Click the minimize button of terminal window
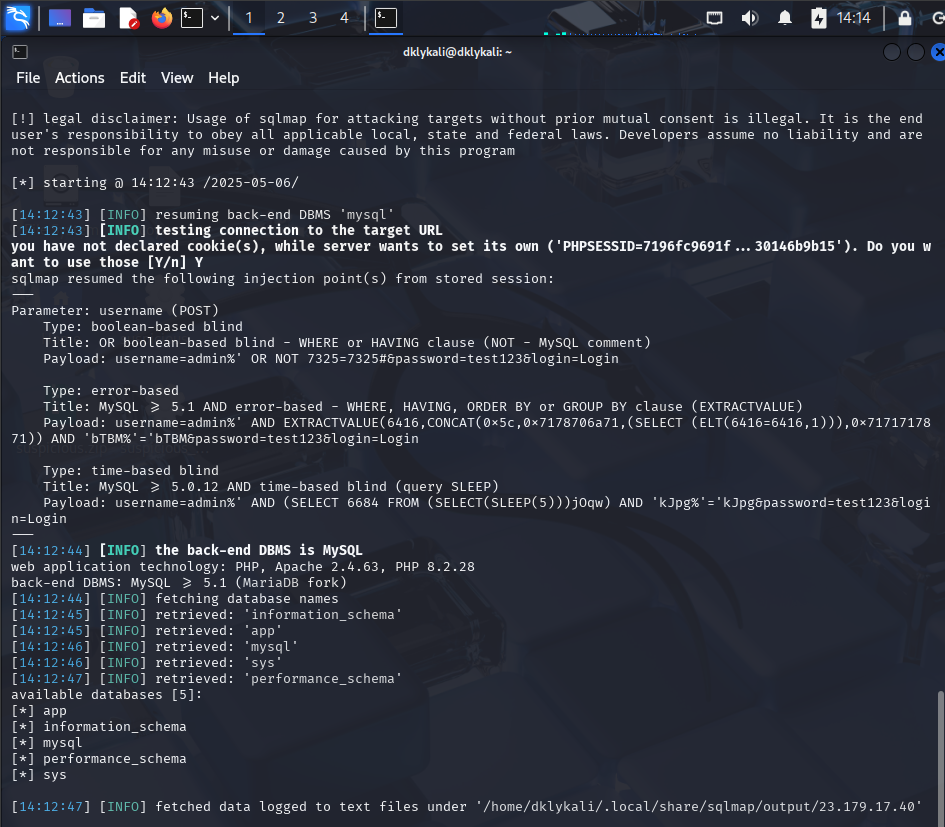This screenshot has width=945, height=827. pyautogui.click(x=892, y=52)
